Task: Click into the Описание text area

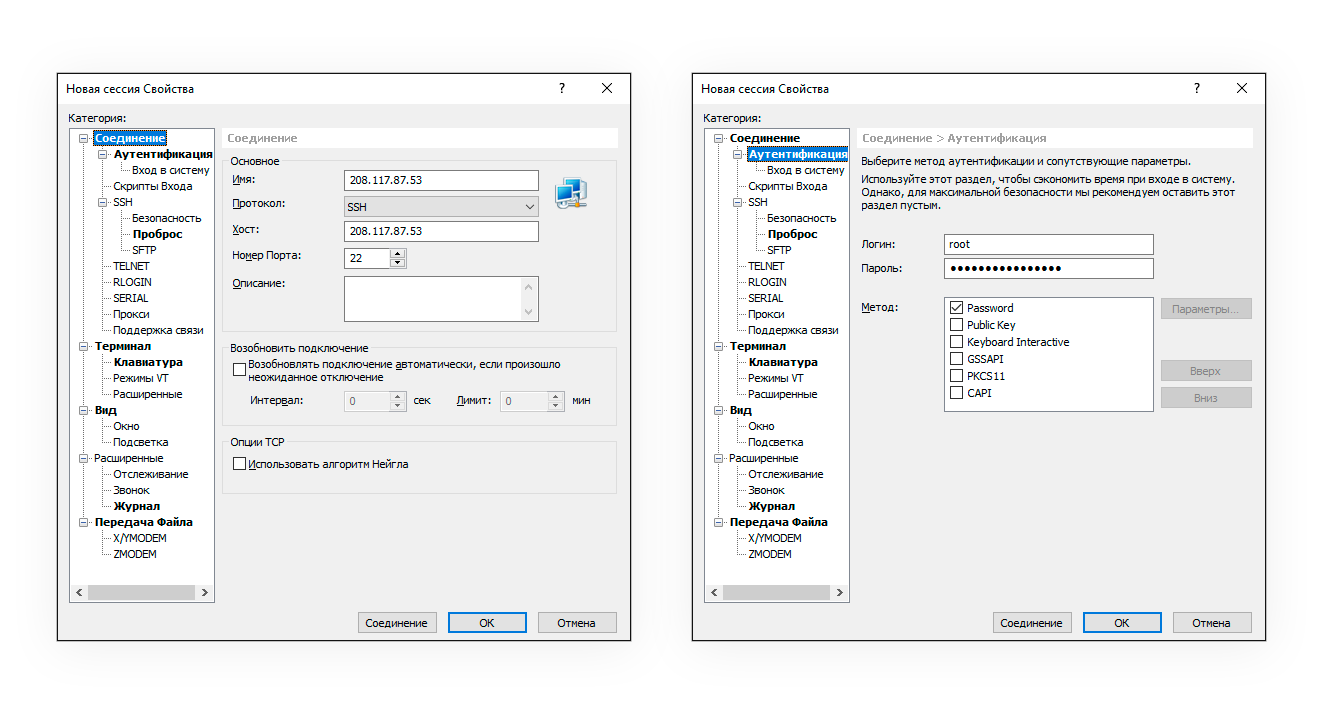Action: 433,299
